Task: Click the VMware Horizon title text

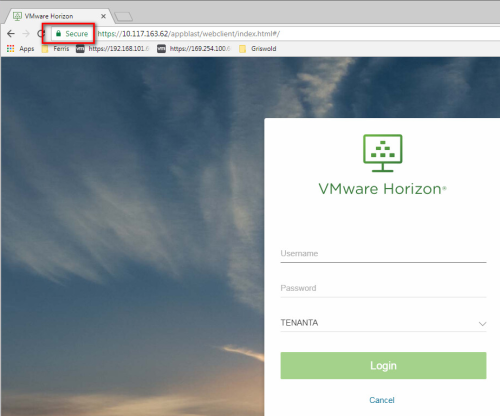Action: (382, 189)
